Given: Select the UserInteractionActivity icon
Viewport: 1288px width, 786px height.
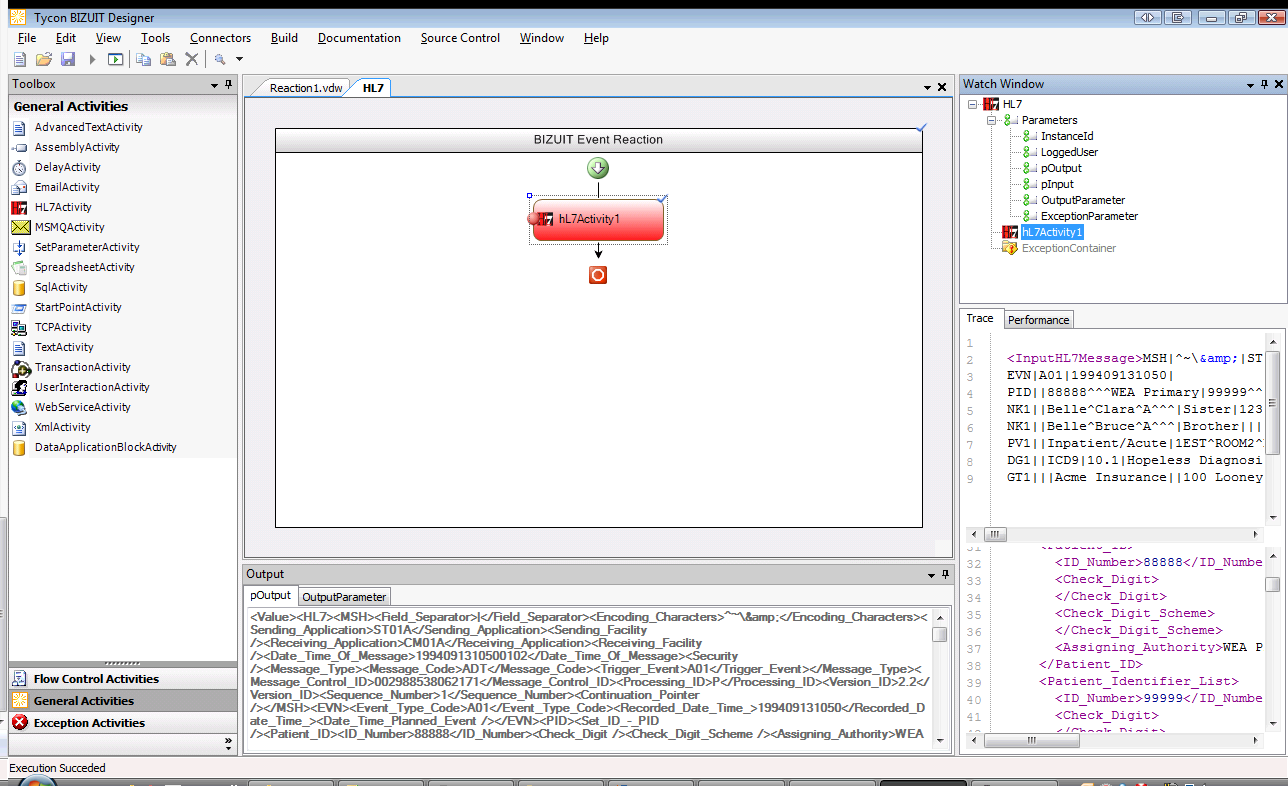Looking at the screenshot, I should 19,387.
